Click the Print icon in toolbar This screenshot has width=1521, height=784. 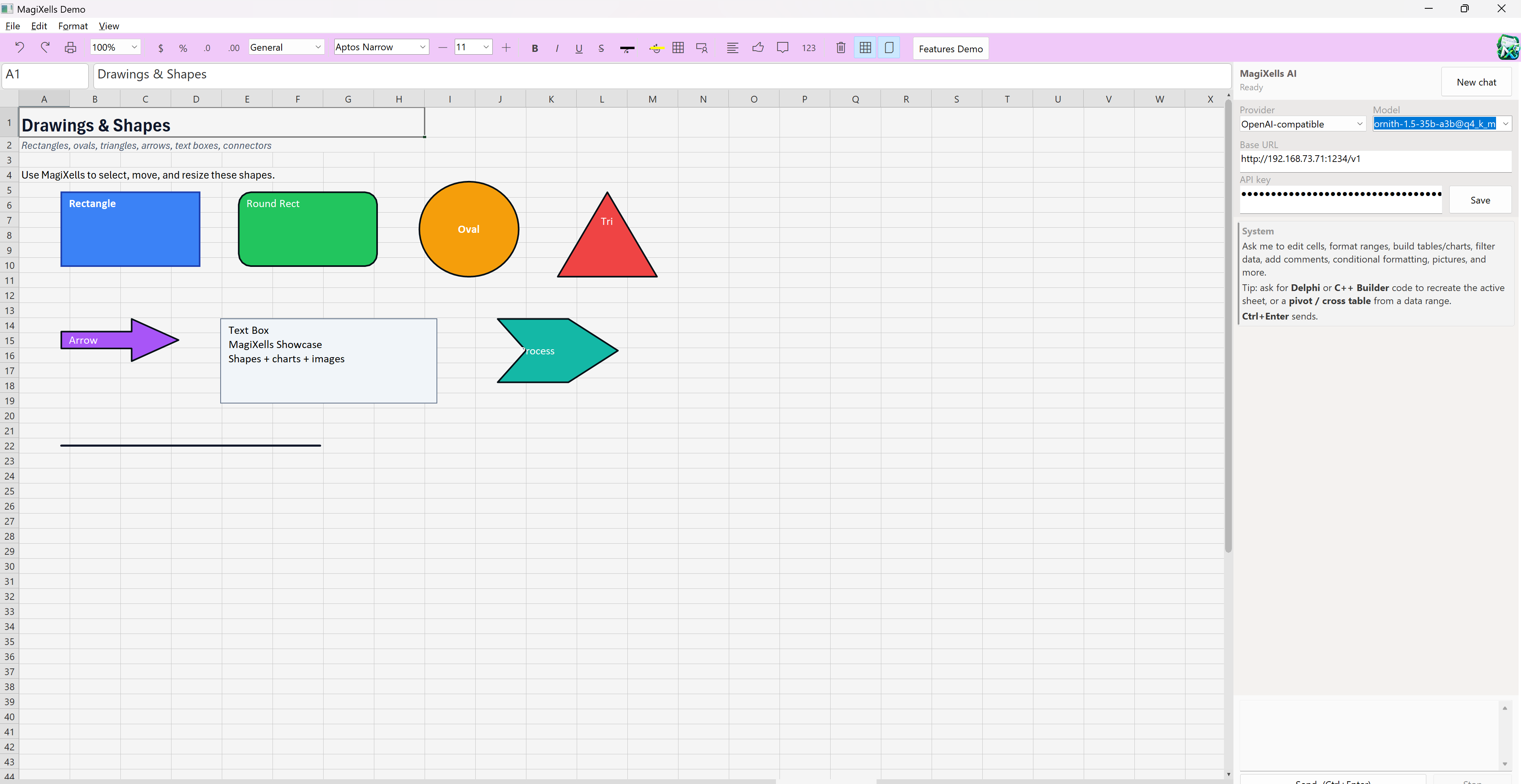[x=70, y=48]
